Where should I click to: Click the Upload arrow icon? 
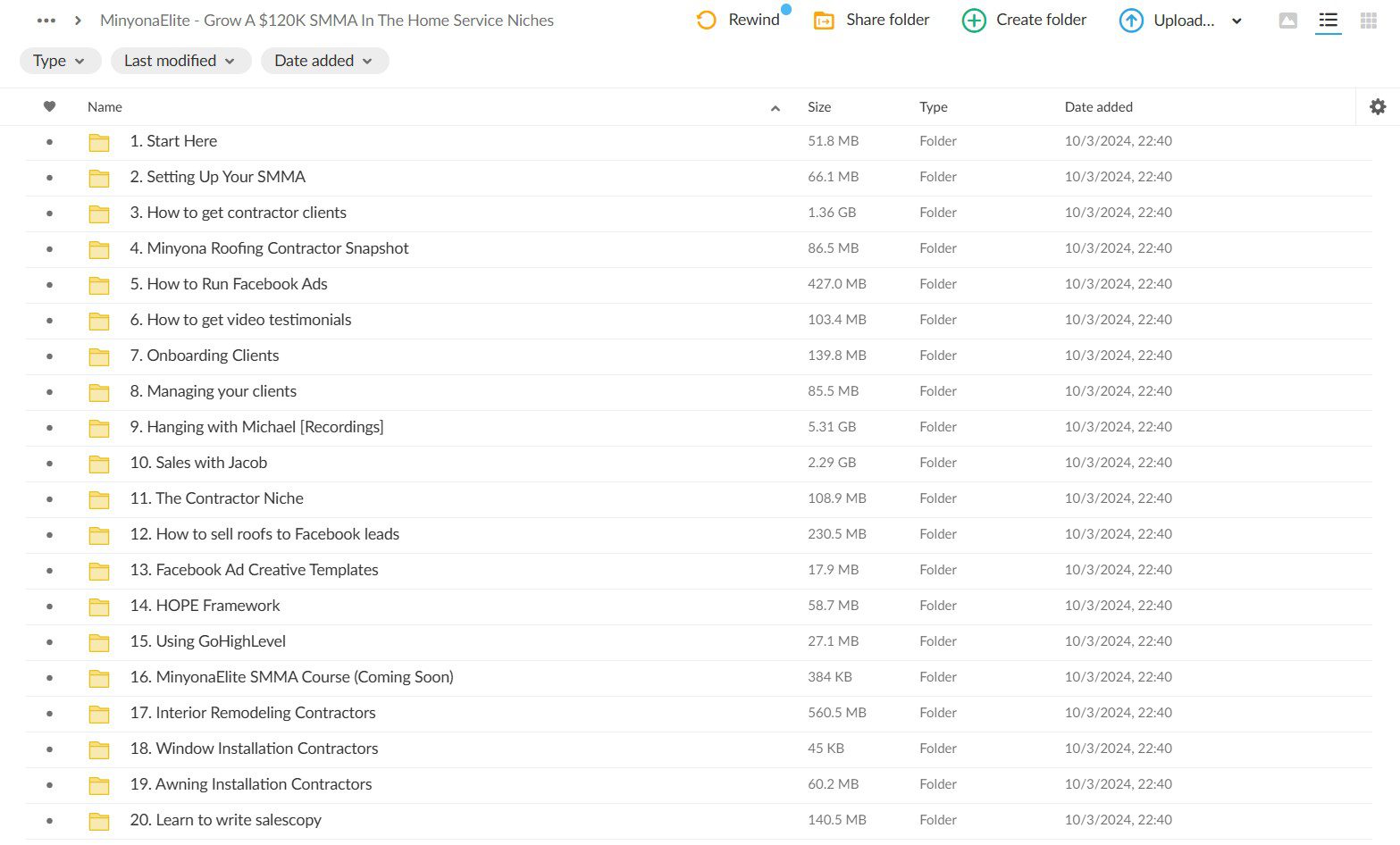(1131, 21)
